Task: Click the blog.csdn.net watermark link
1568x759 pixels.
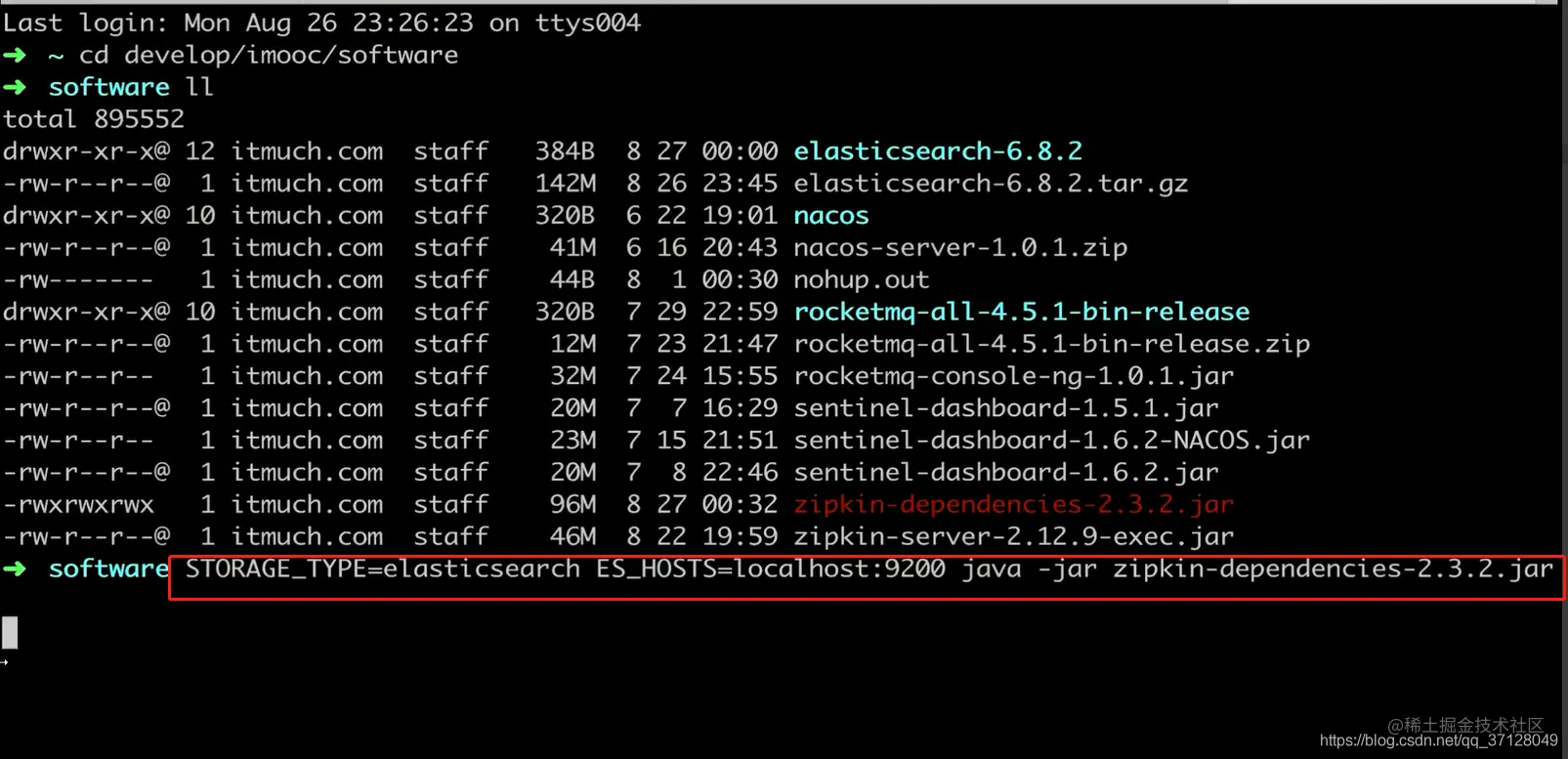Action: (x=1438, y=741)
